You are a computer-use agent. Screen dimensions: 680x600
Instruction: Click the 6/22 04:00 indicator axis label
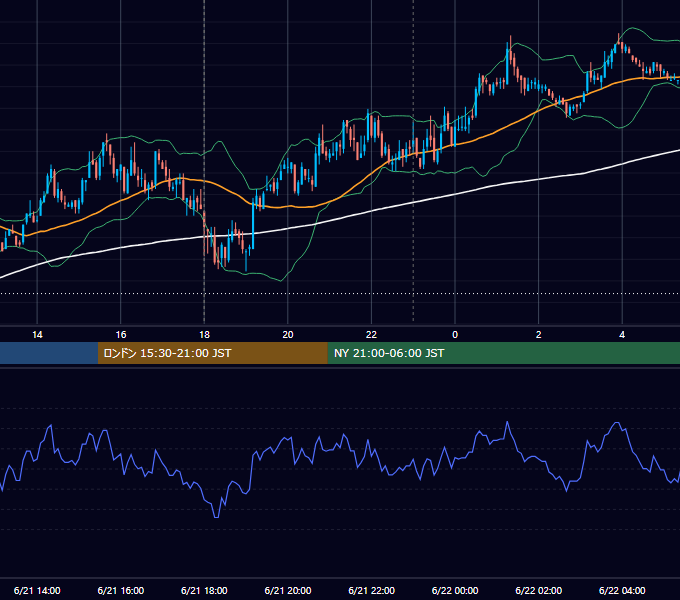[x=622, y=590]
